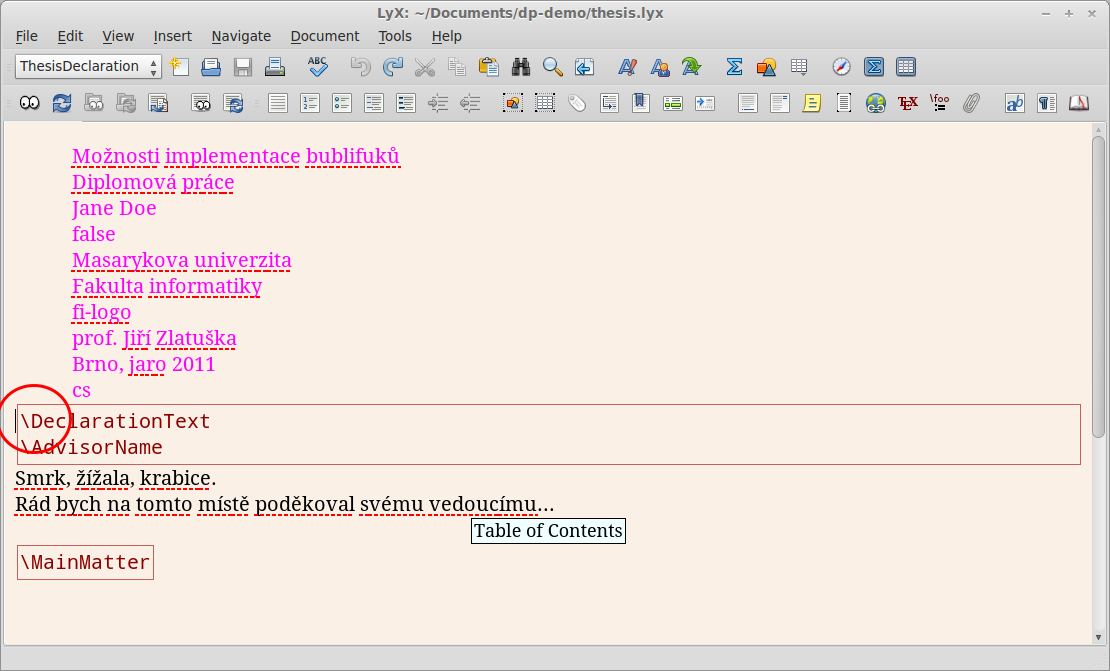The height and width of the screenshot is (671, 1110).
Task: Insert a box frame
Action: [844, 103]
